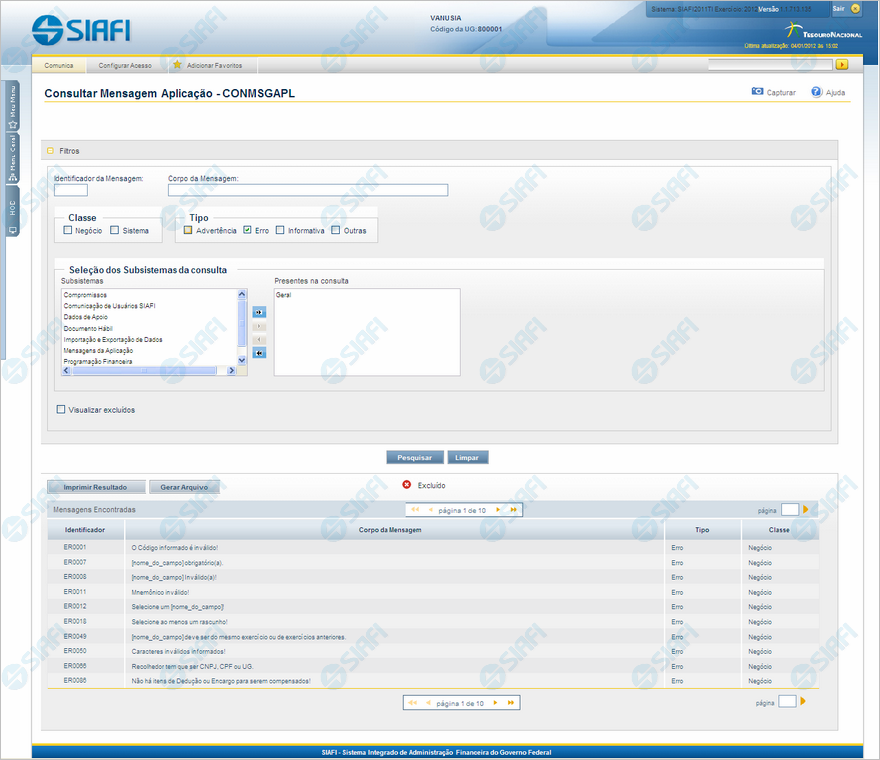Click the Gerar Arquivo button
Image resolution: width=880 pixels, height=760 pixels.
pos(184,487)
